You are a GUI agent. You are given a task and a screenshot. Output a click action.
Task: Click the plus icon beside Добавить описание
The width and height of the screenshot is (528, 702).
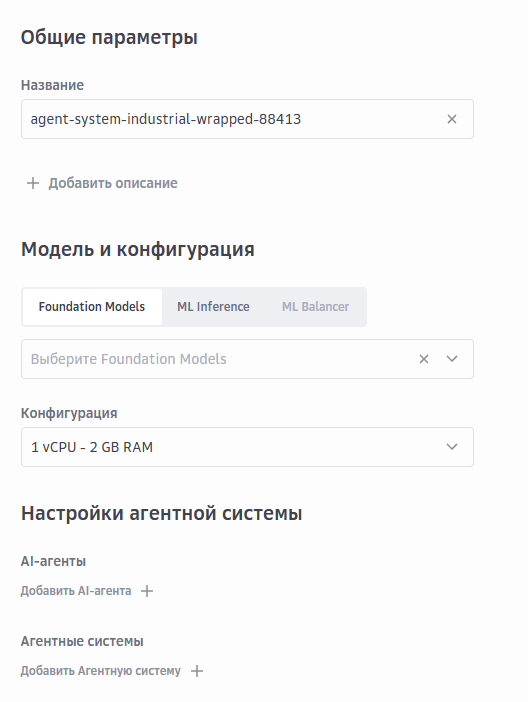33,183
